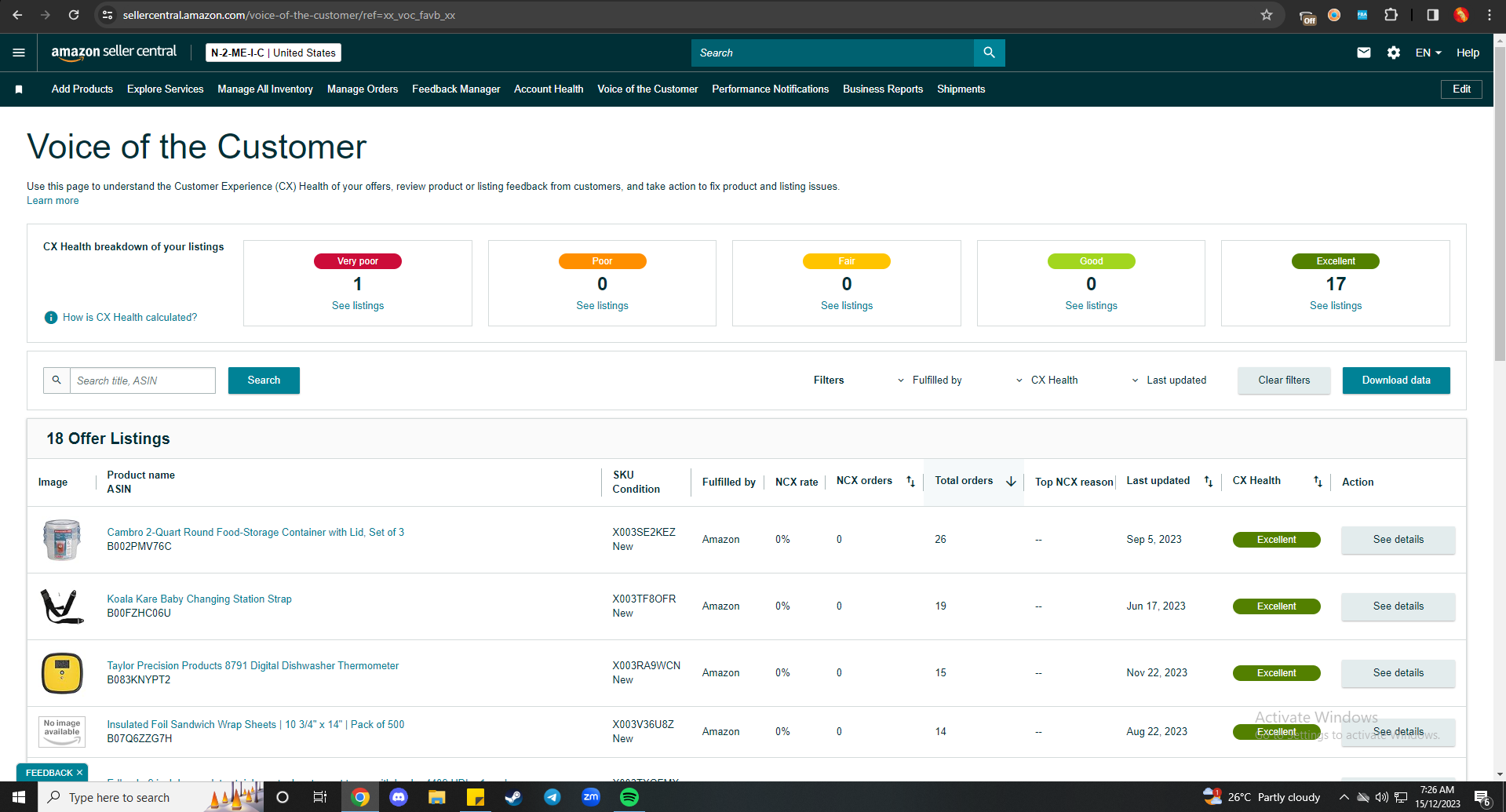Open Discord from the taskbar
The image size is (1506, 812).
(x=399, y=797)
